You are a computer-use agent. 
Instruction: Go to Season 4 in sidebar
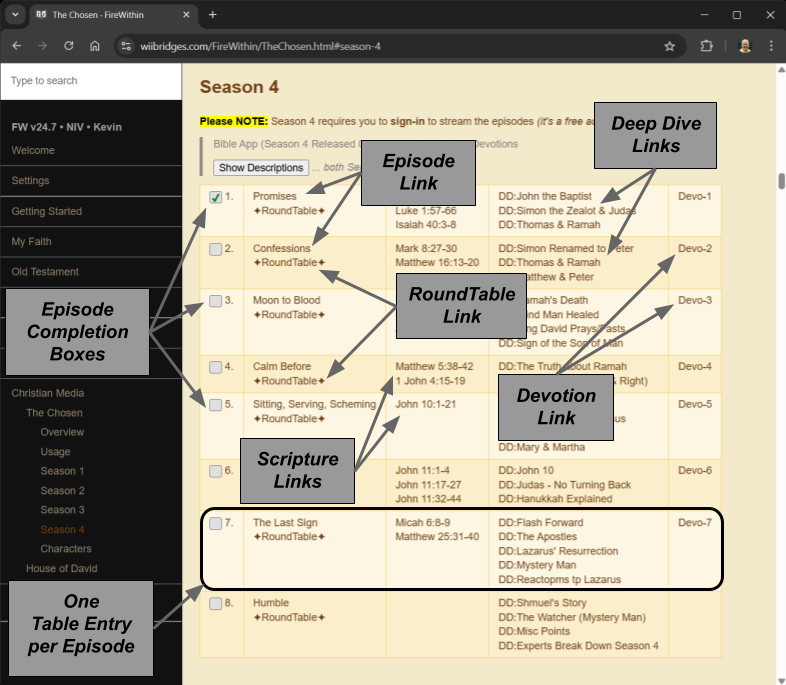coord(62,530)
